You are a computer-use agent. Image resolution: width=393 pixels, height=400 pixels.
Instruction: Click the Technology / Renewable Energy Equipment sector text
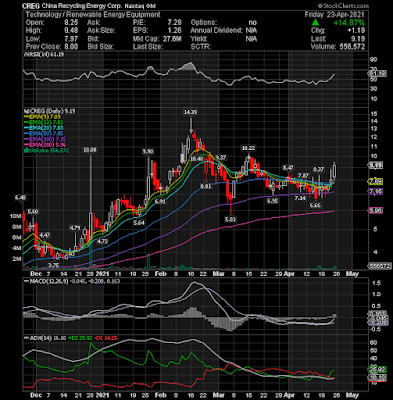[x=93, y=15]
